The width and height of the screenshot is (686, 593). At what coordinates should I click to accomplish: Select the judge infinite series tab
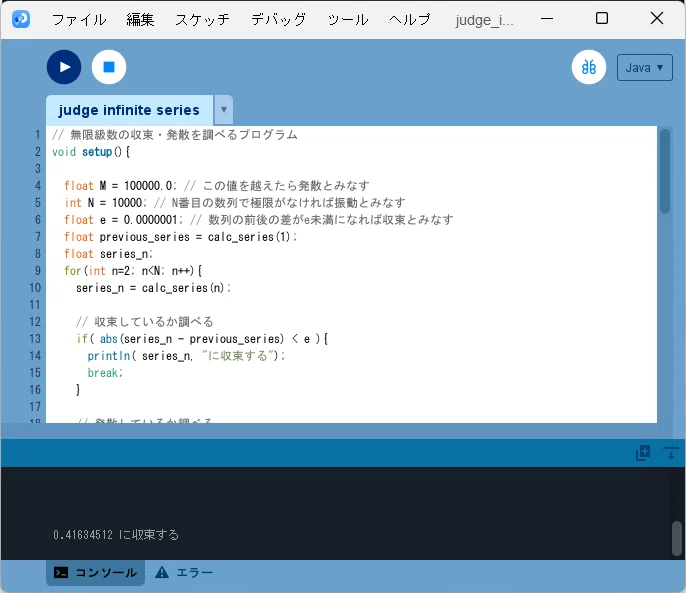click(x=130, y=110)
